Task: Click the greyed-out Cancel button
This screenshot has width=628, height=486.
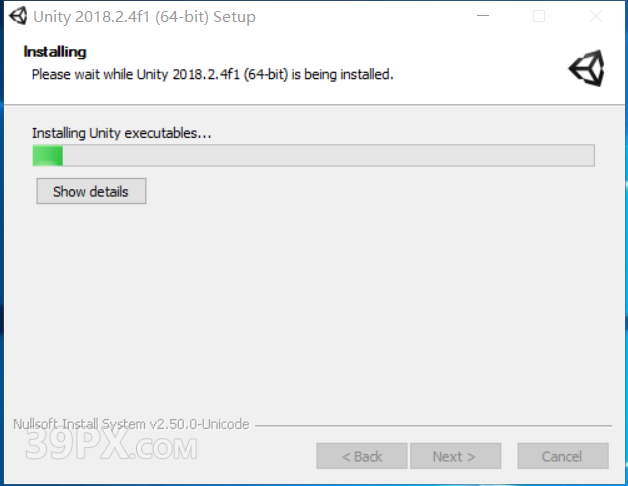Action: (563, 456)
